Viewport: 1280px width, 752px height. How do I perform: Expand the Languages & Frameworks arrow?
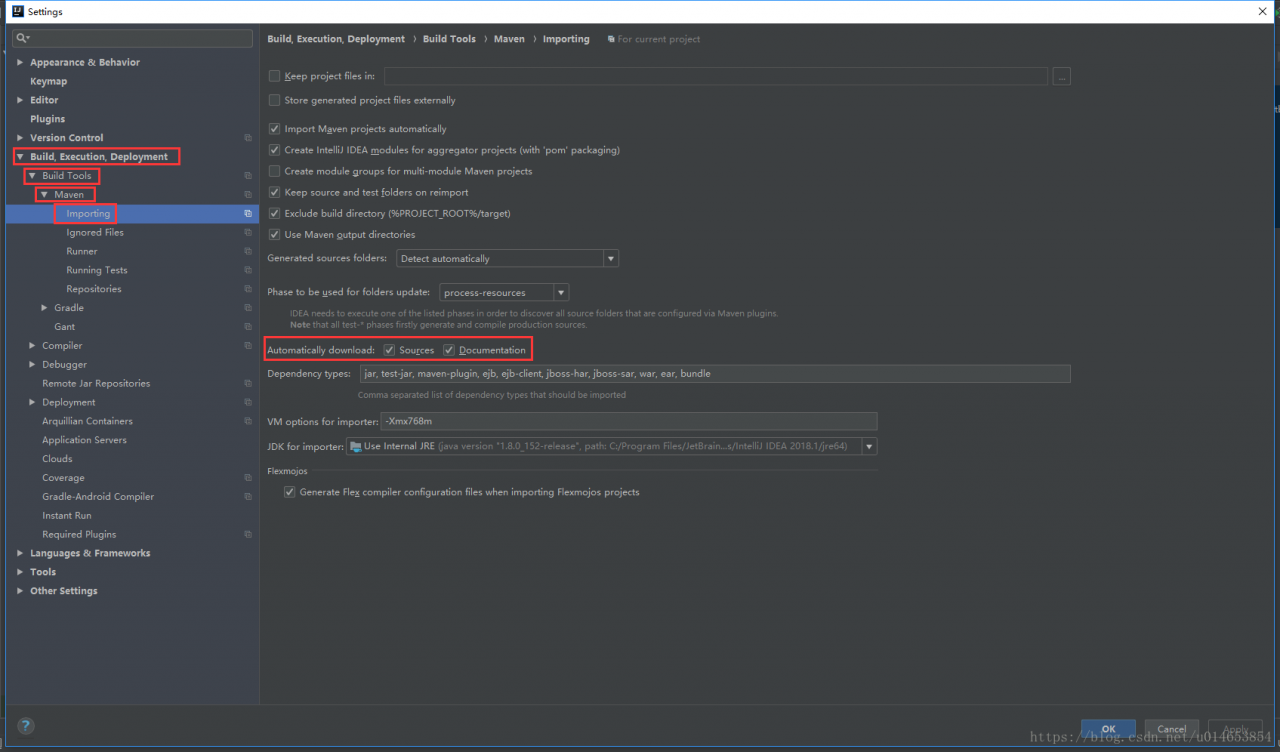(20, 553)
